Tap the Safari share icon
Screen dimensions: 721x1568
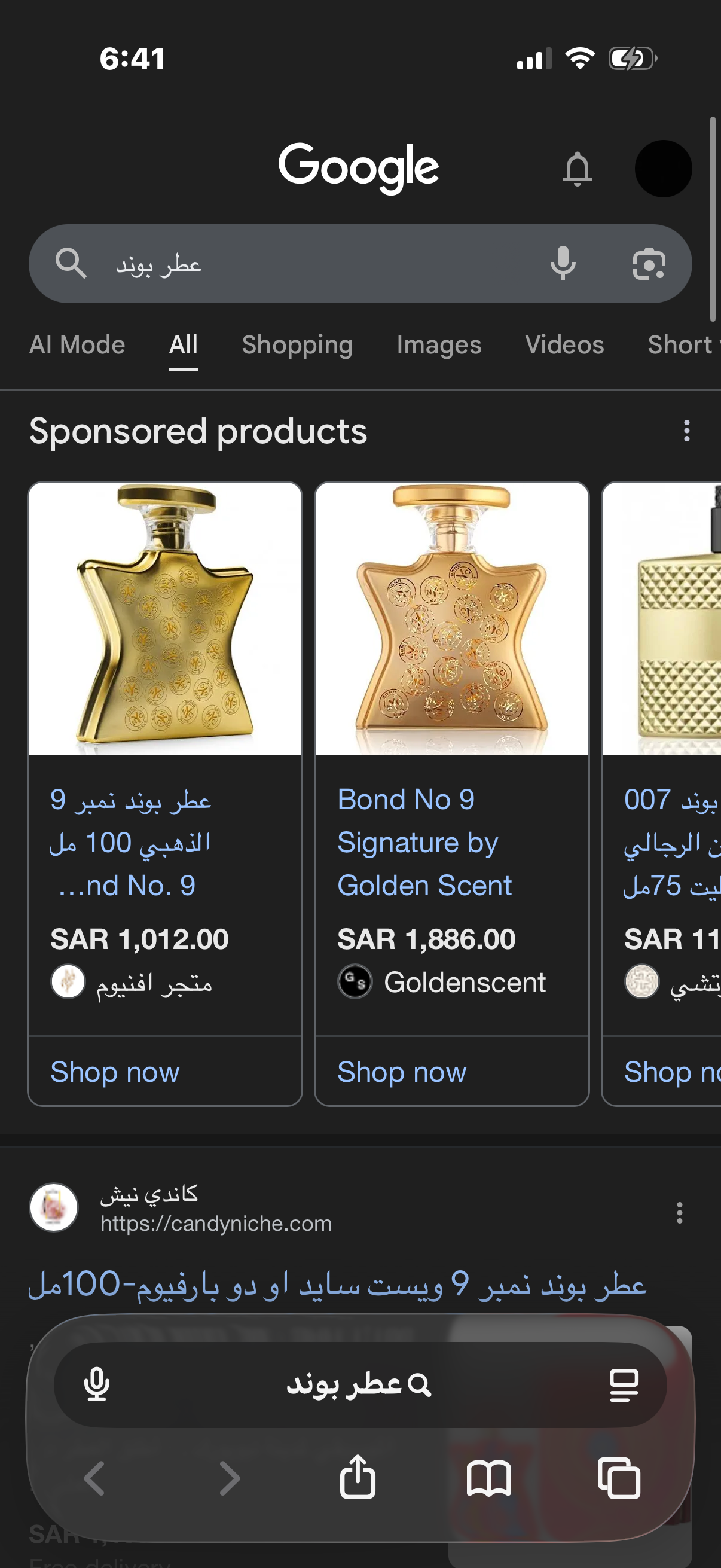(x=357, y=1477)
